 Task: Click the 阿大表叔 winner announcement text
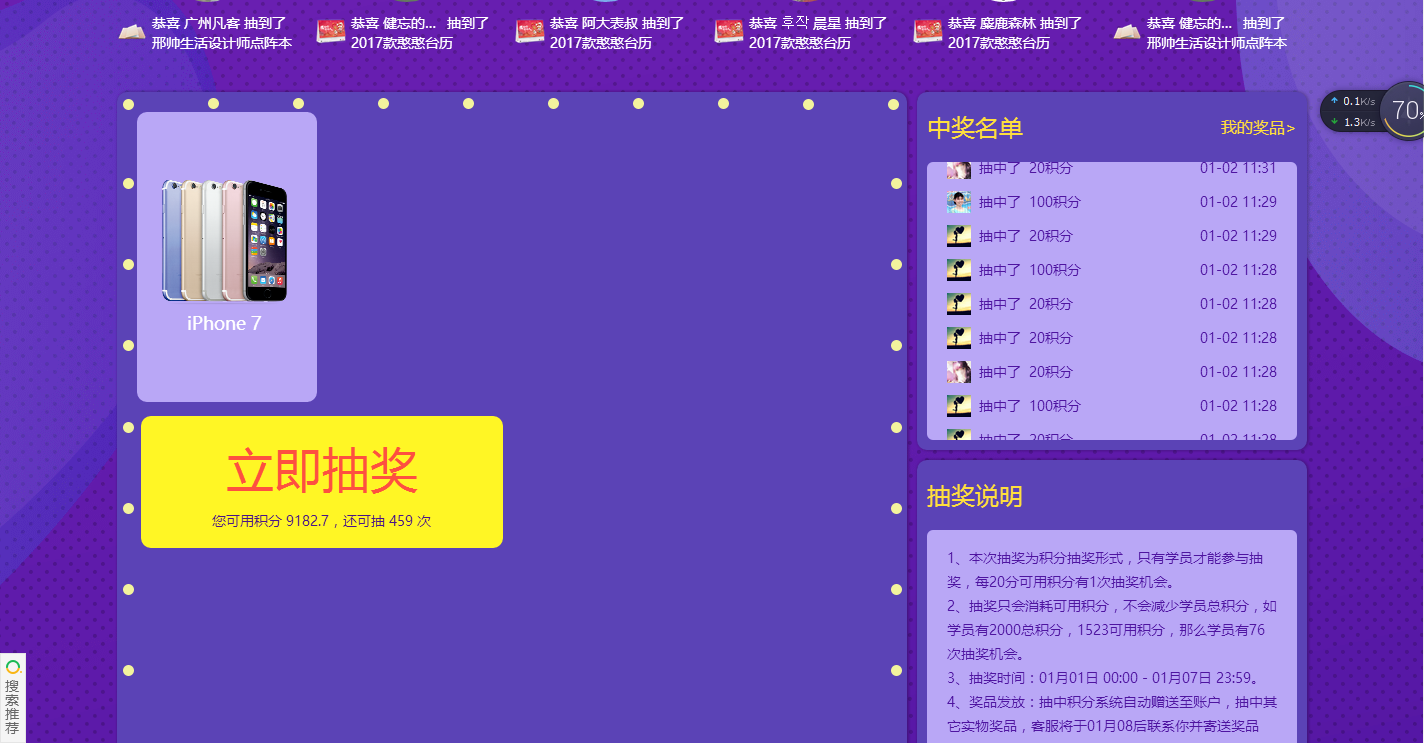click(x=617, y=33)
